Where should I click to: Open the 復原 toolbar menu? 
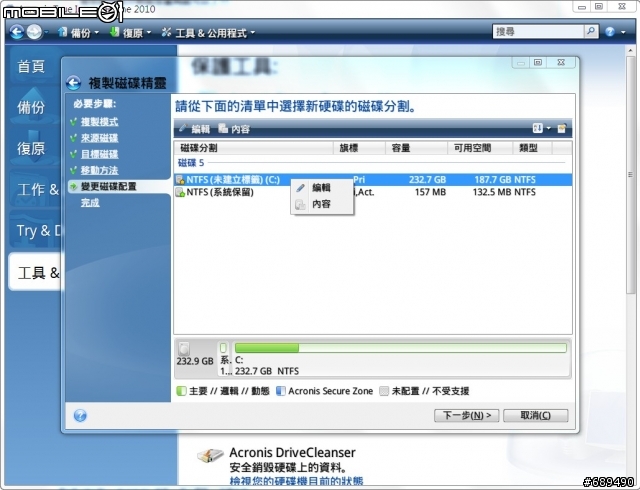point(131,33)
